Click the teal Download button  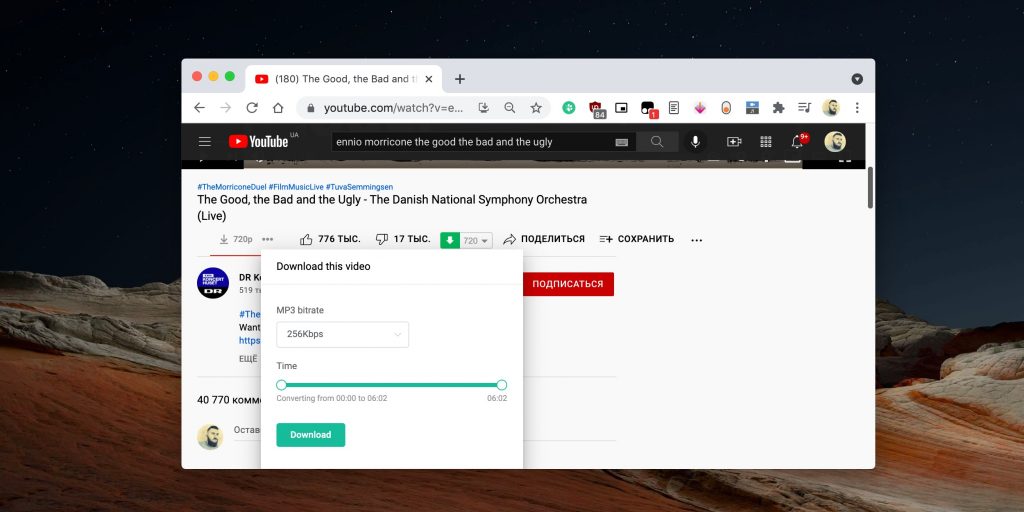pyautogui.click(x=311, y=435)
